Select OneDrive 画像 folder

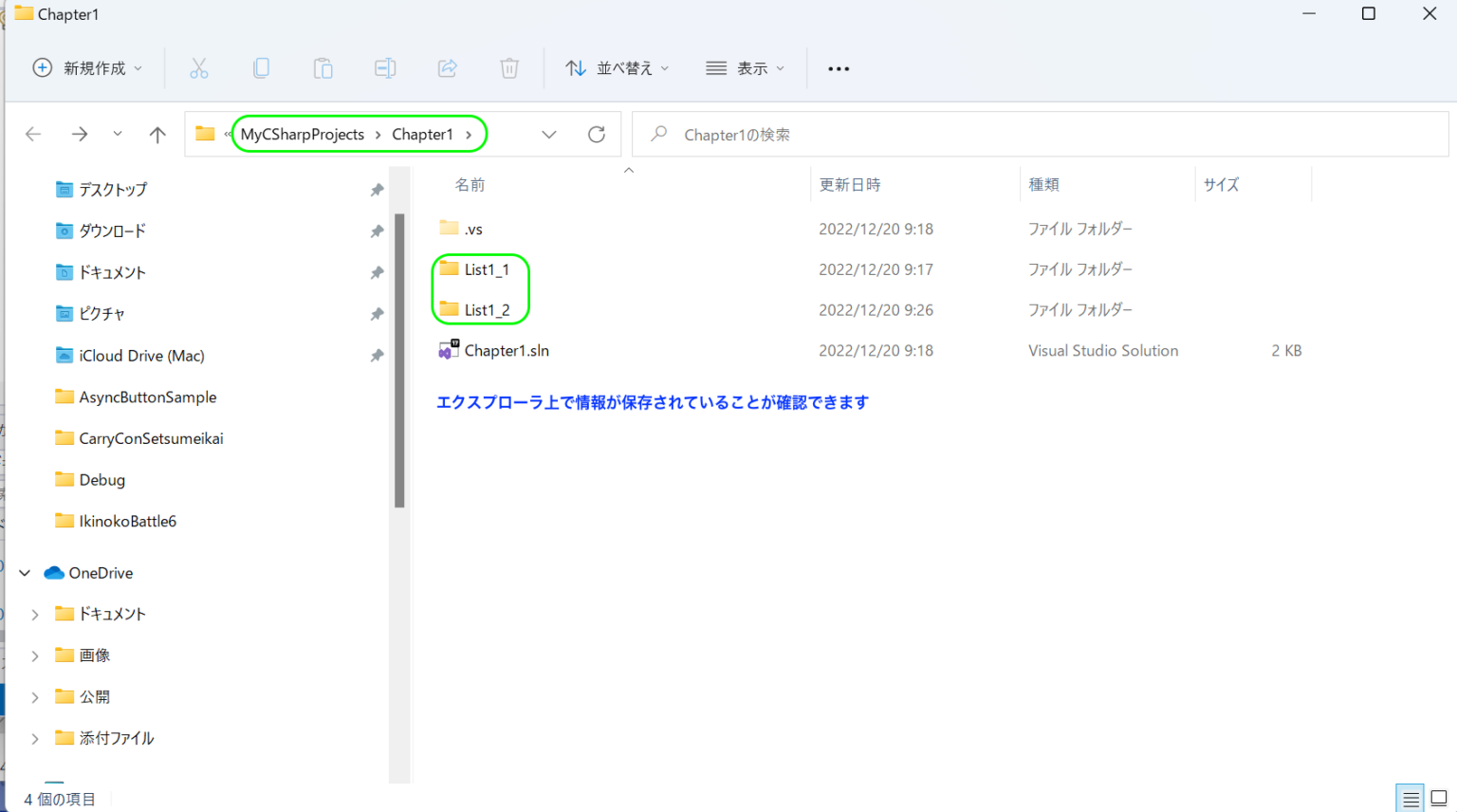tap(94, 655)
